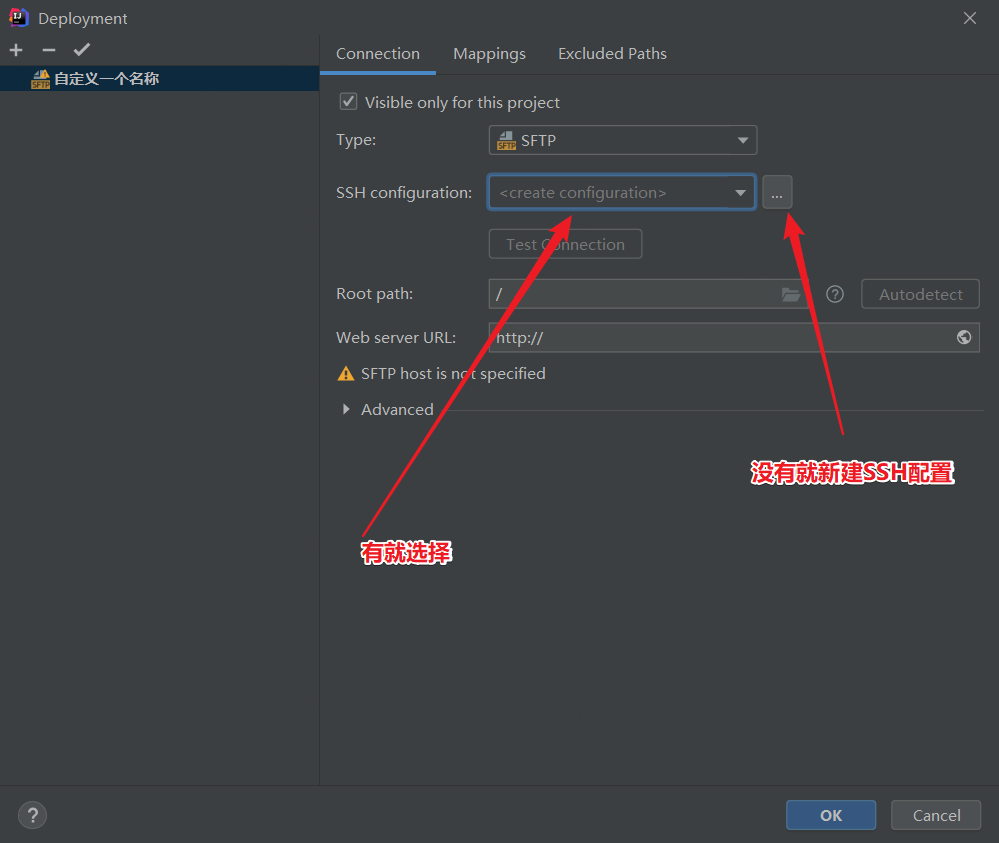Click into the Web server URL field
Image resolution: width=999 pixels, height=843 pixels.
click(x=720, y=338)
